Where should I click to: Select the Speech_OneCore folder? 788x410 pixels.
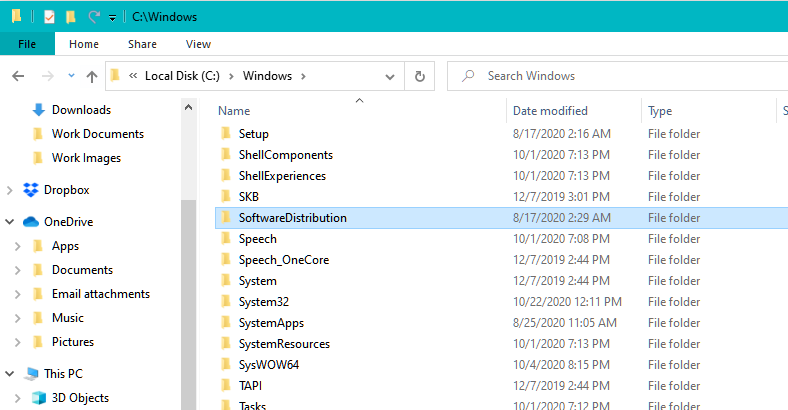click(x=284, y=260)
